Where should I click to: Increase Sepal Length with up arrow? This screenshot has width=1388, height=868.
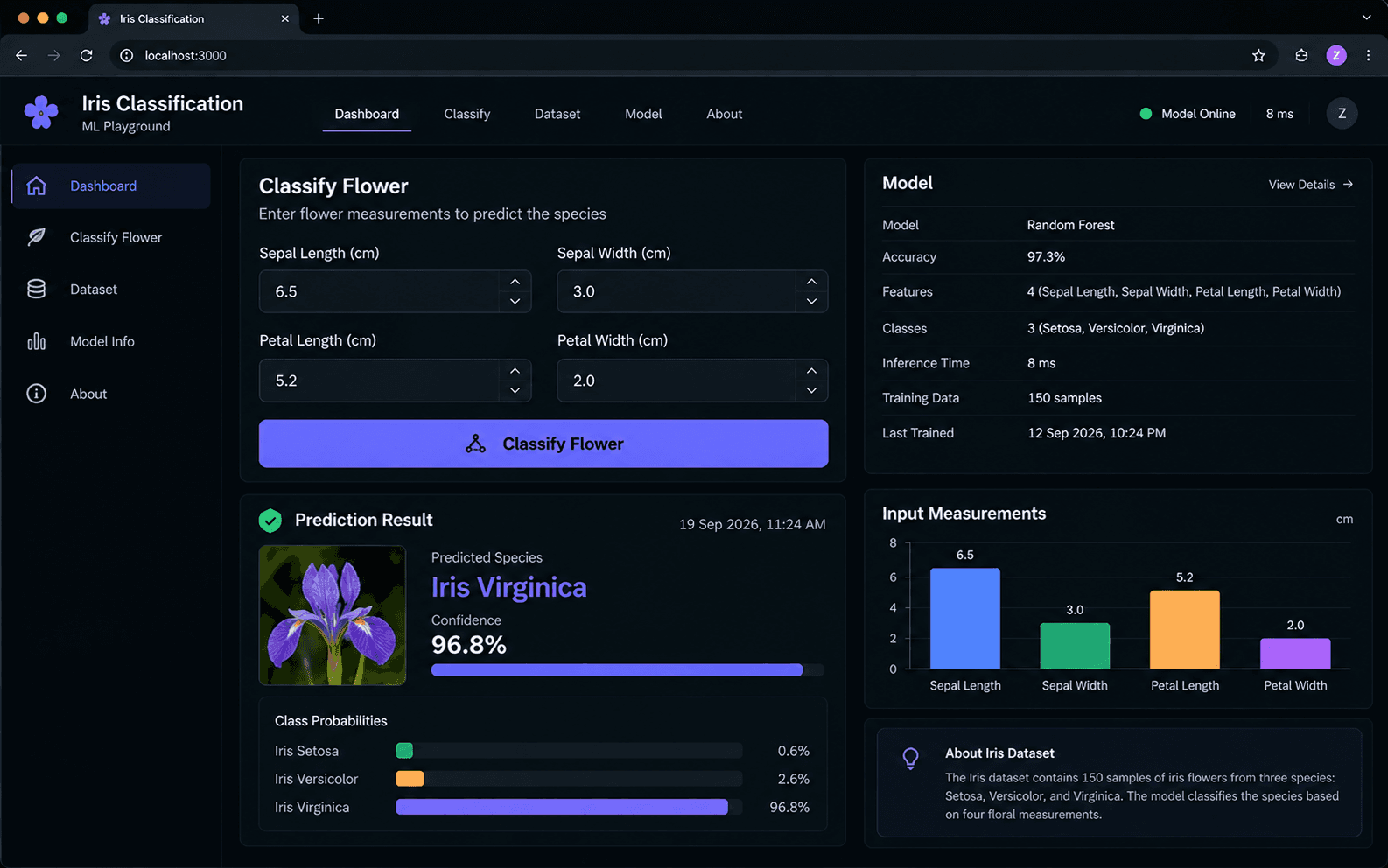[515, 282]
